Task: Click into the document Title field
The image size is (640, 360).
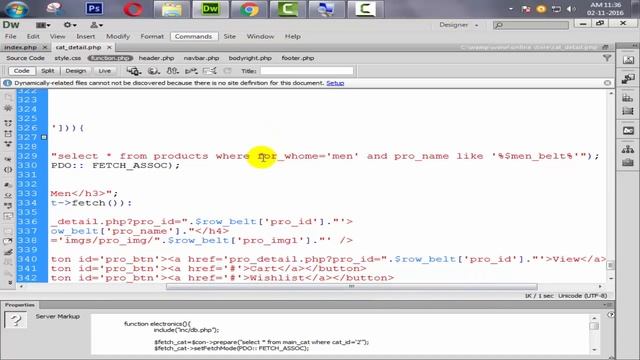Action: [307, 71]
